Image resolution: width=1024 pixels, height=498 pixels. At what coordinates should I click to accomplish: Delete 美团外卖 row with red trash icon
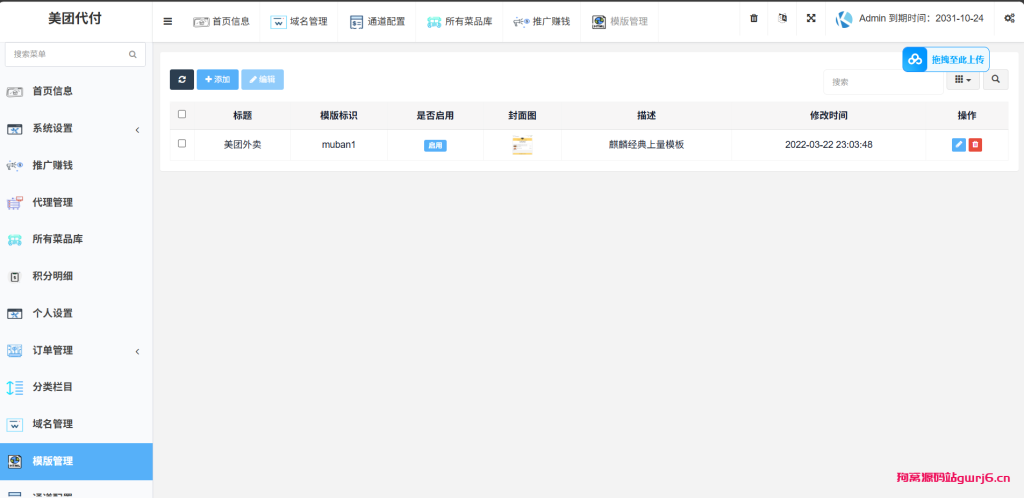[x=975, y=145]
